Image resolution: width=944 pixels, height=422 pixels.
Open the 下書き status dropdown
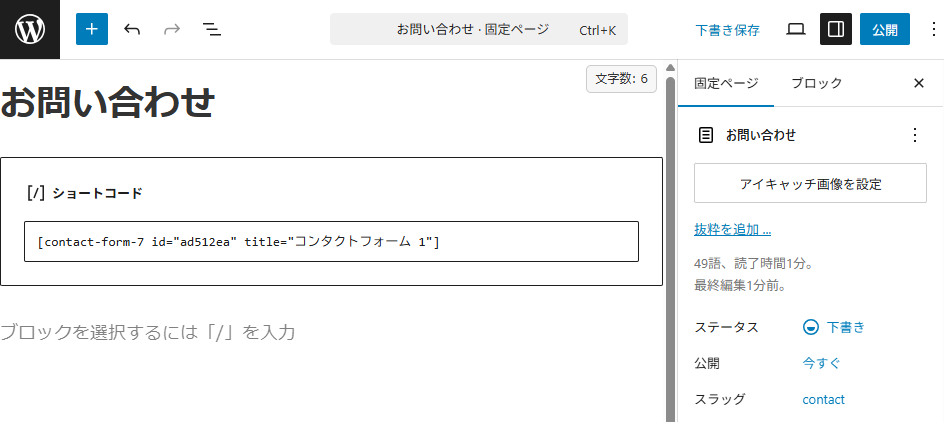click(x=834, y=327)
